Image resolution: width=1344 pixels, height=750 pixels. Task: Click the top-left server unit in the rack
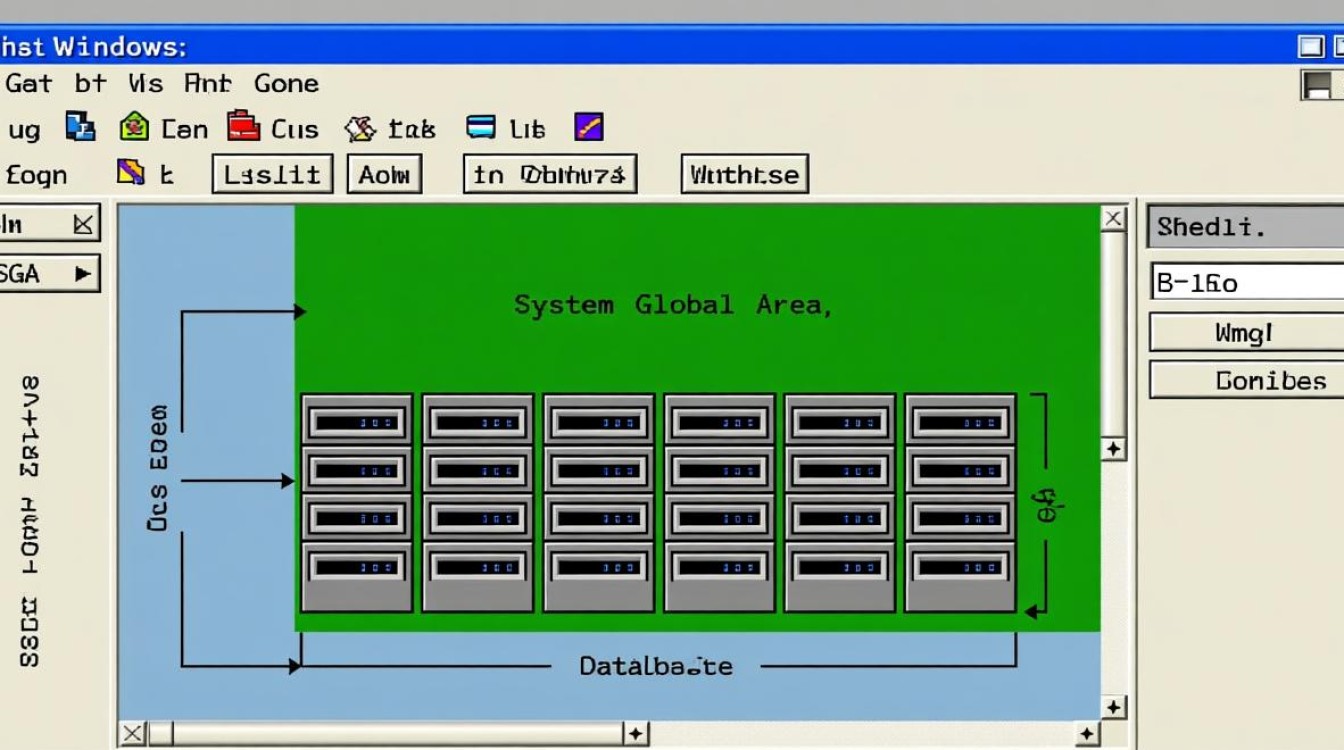(357, 421)
